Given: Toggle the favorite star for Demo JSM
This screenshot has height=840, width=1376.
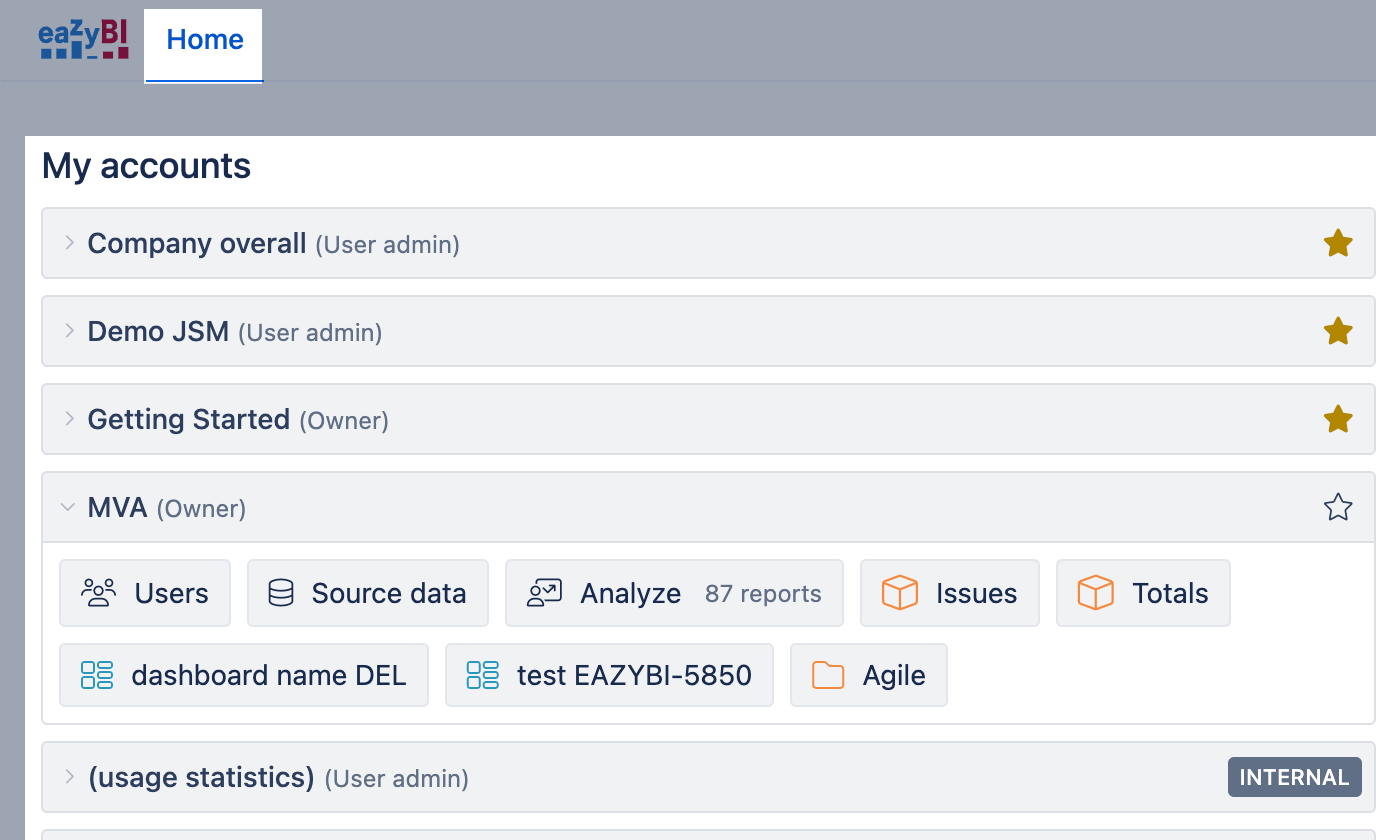Looking at the screenshot, I should (x=1338, y=331).
